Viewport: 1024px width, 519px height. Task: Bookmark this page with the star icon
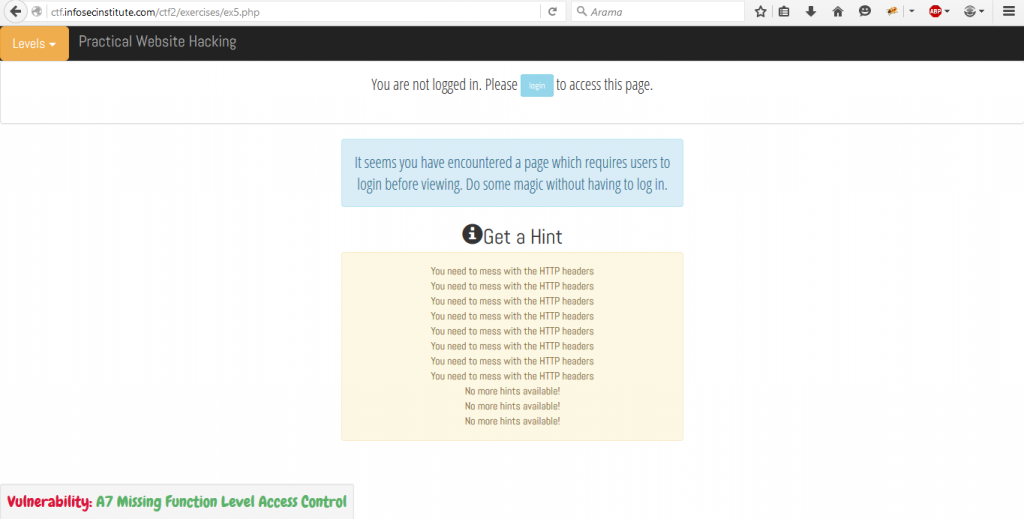760,12
